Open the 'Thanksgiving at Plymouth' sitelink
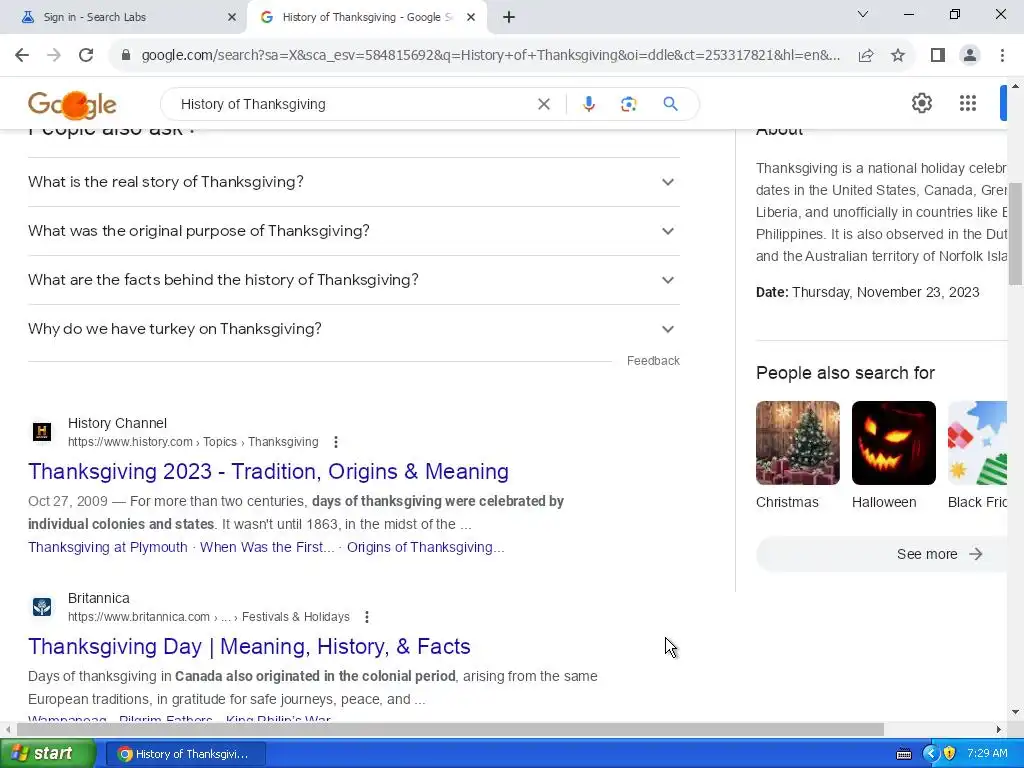The height and width of the screenshot is (768, 1024). 108,547
